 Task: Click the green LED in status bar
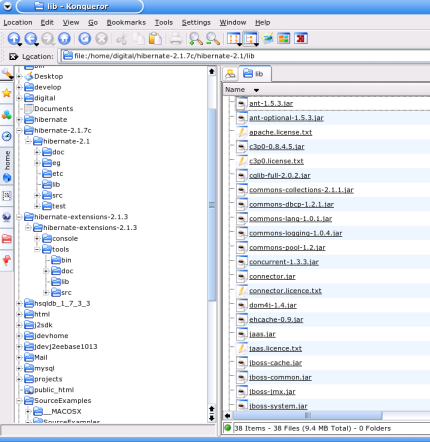(x=228, y=428)
